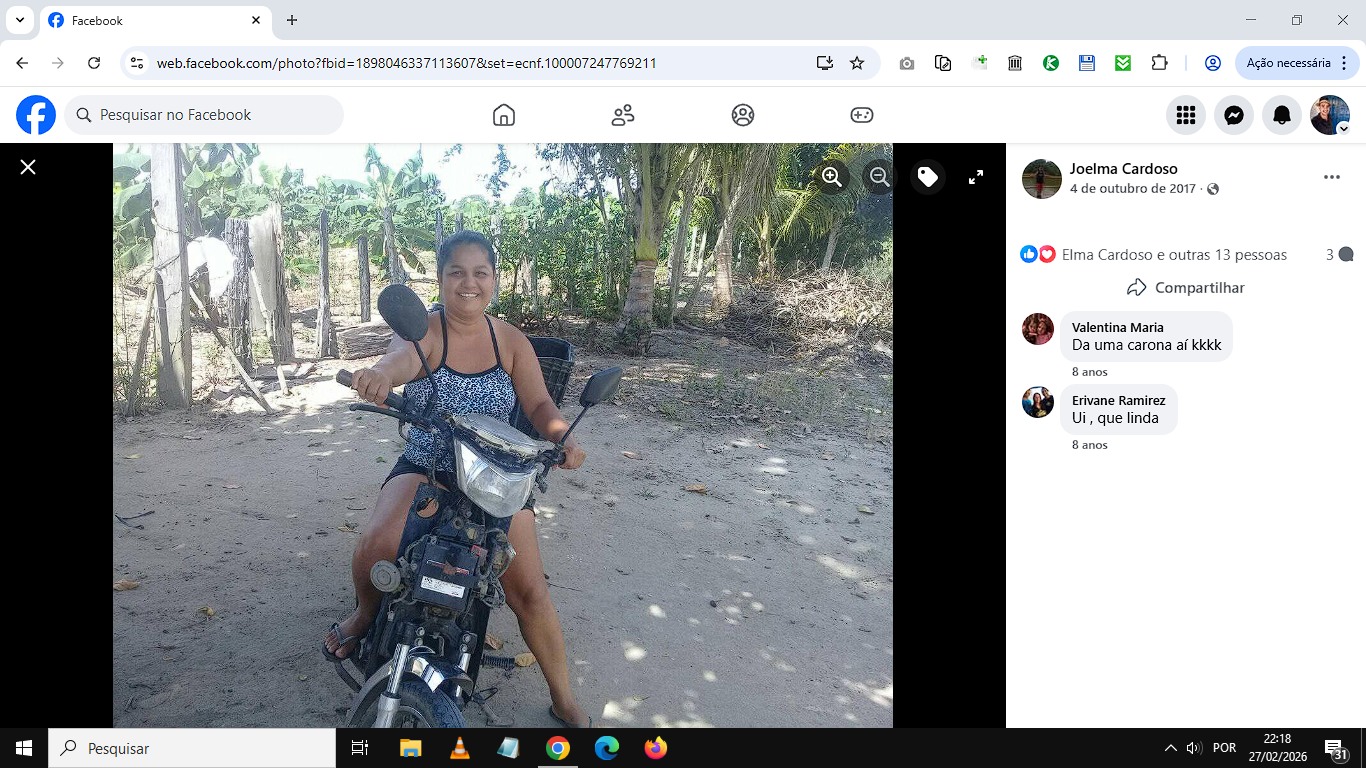
Task: Tag the photo with tag icon
Action: pyautogui.click(x=928, y=177)
